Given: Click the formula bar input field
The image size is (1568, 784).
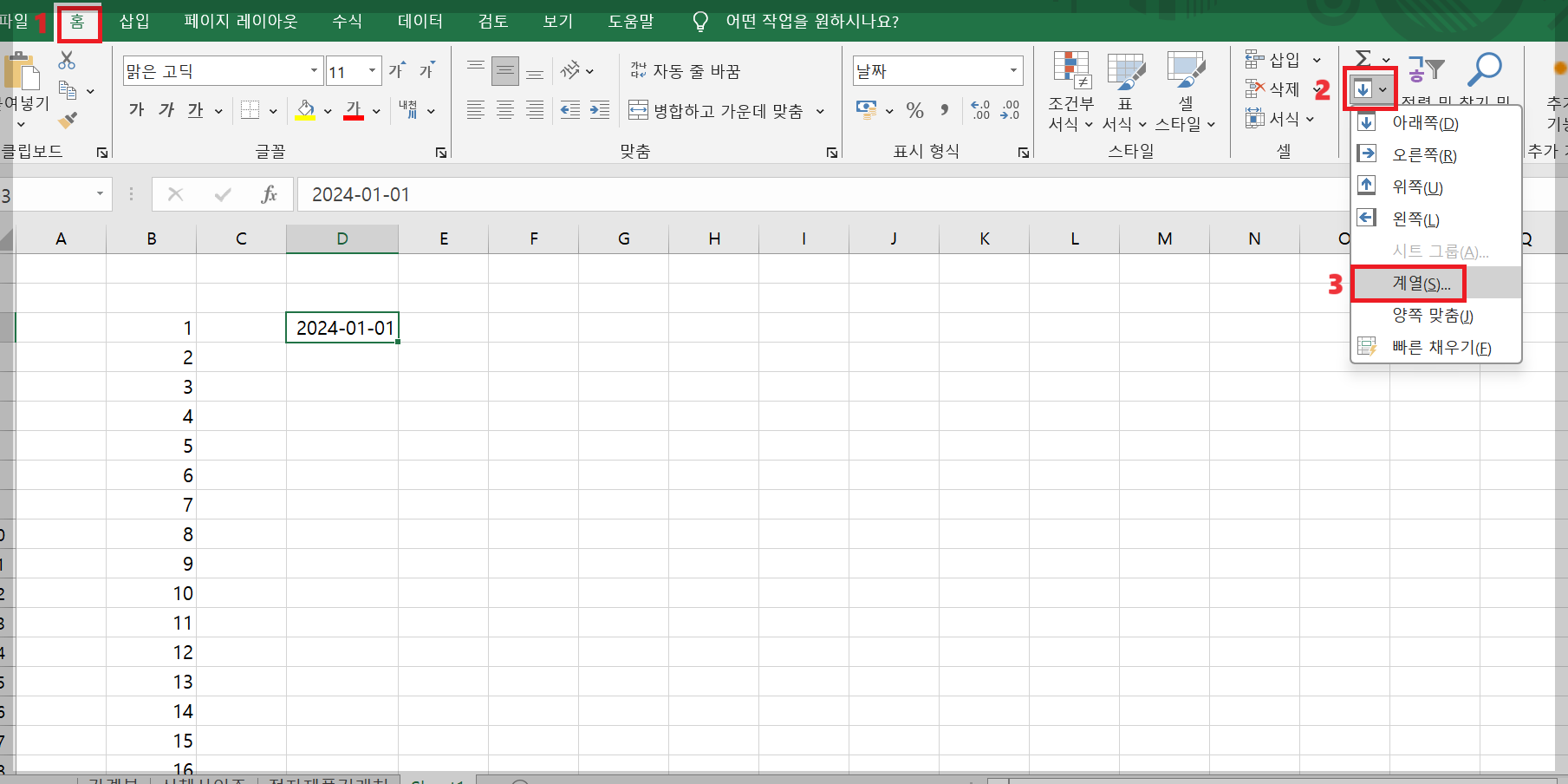Looking at the screenshot, I should point(823,194).
